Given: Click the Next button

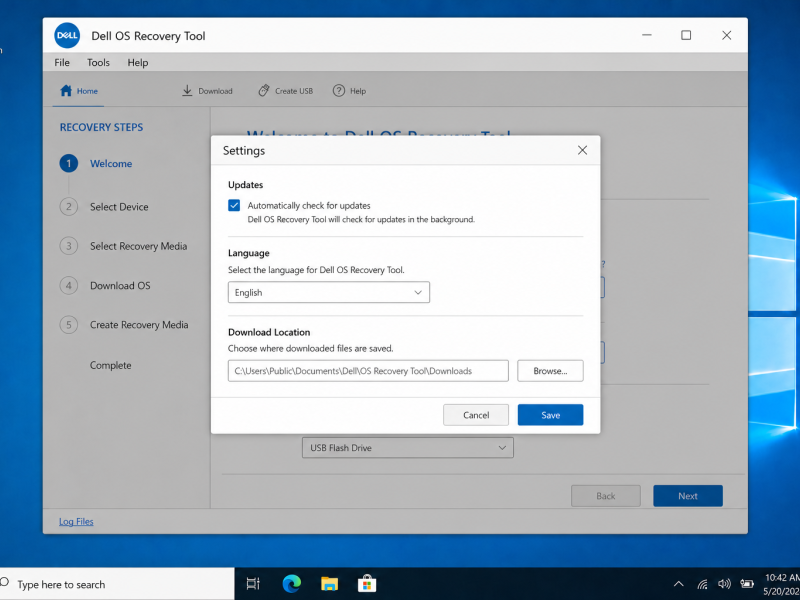Looking at the screenshot, I should click(688, 496).
